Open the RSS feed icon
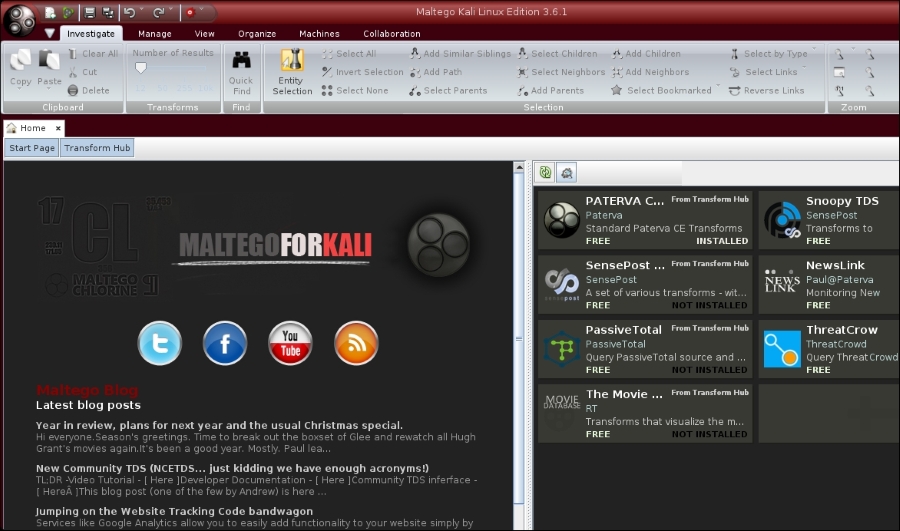This screenshot has width=900, height=531. coord(356,343)
